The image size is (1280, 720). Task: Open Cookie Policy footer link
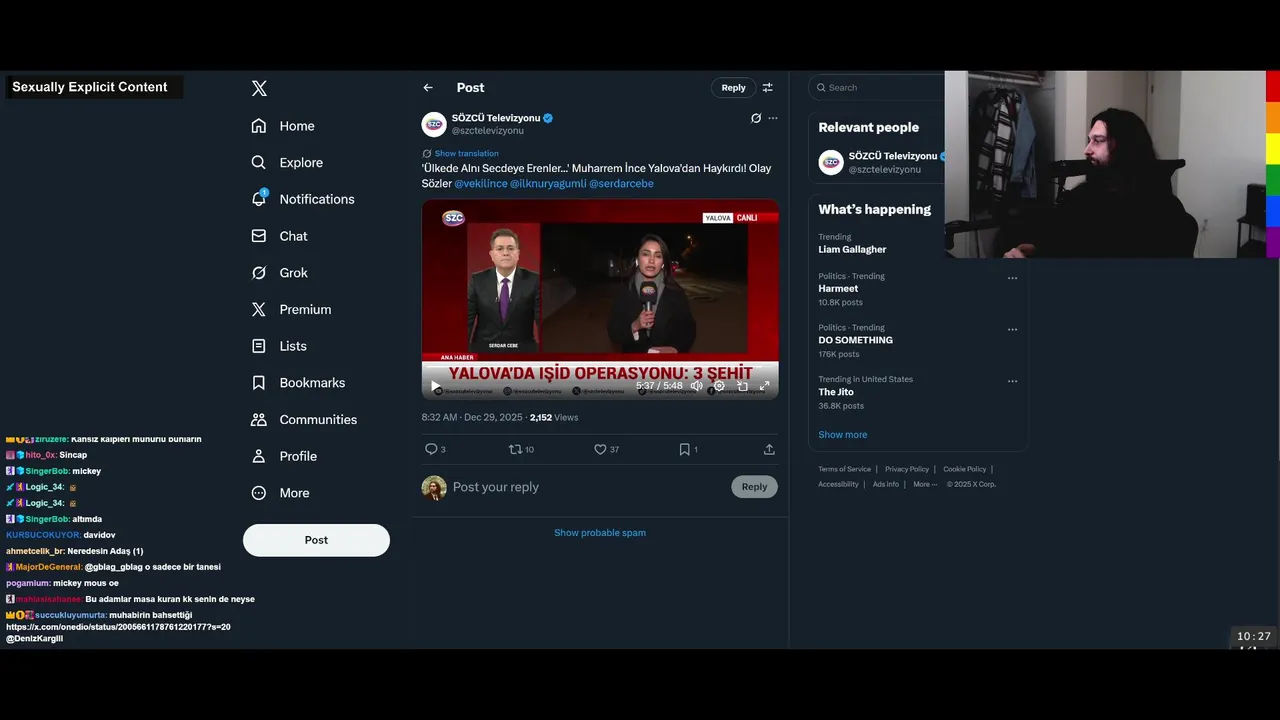[964, 469]
